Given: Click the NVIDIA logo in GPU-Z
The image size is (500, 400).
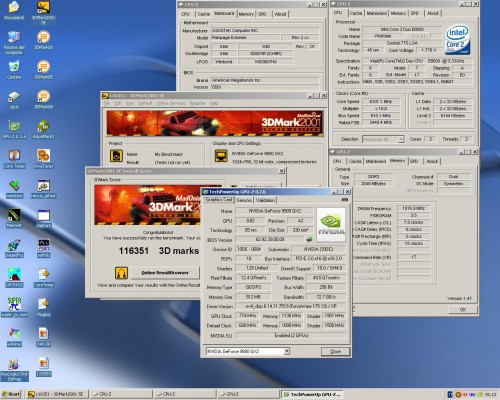Looking at the screenshot, I should tap(331, 225).
